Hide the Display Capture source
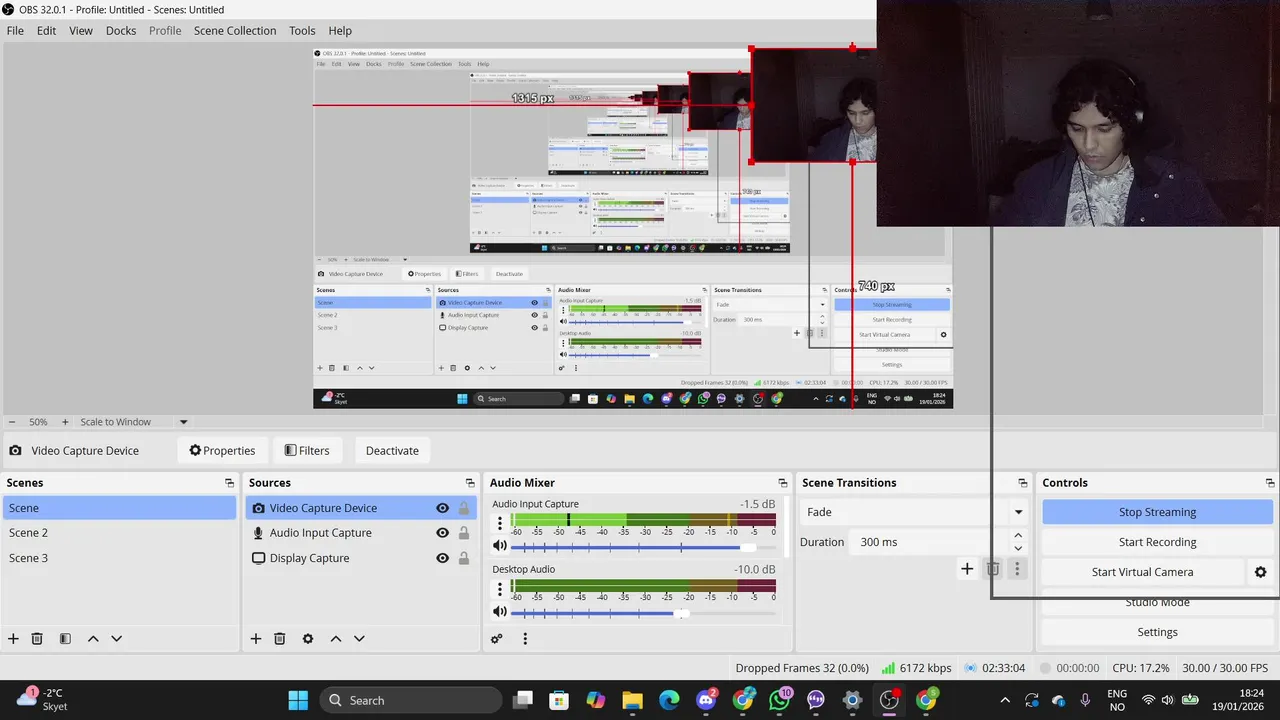This screenshot has width=1280, height=720. coord(442,558)
